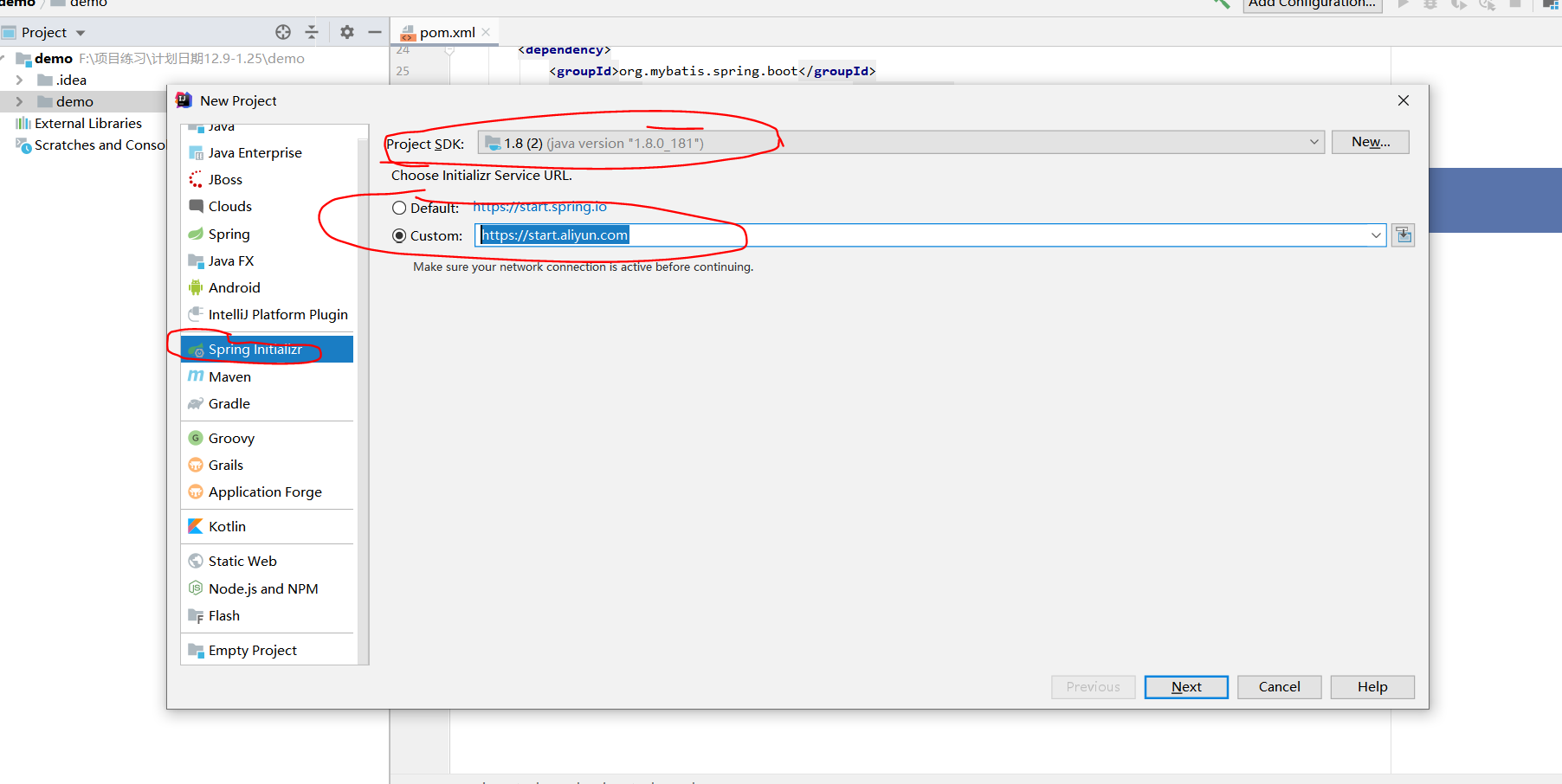
Task: Click the New... SDK button
Action: [x=1371, y=142]
